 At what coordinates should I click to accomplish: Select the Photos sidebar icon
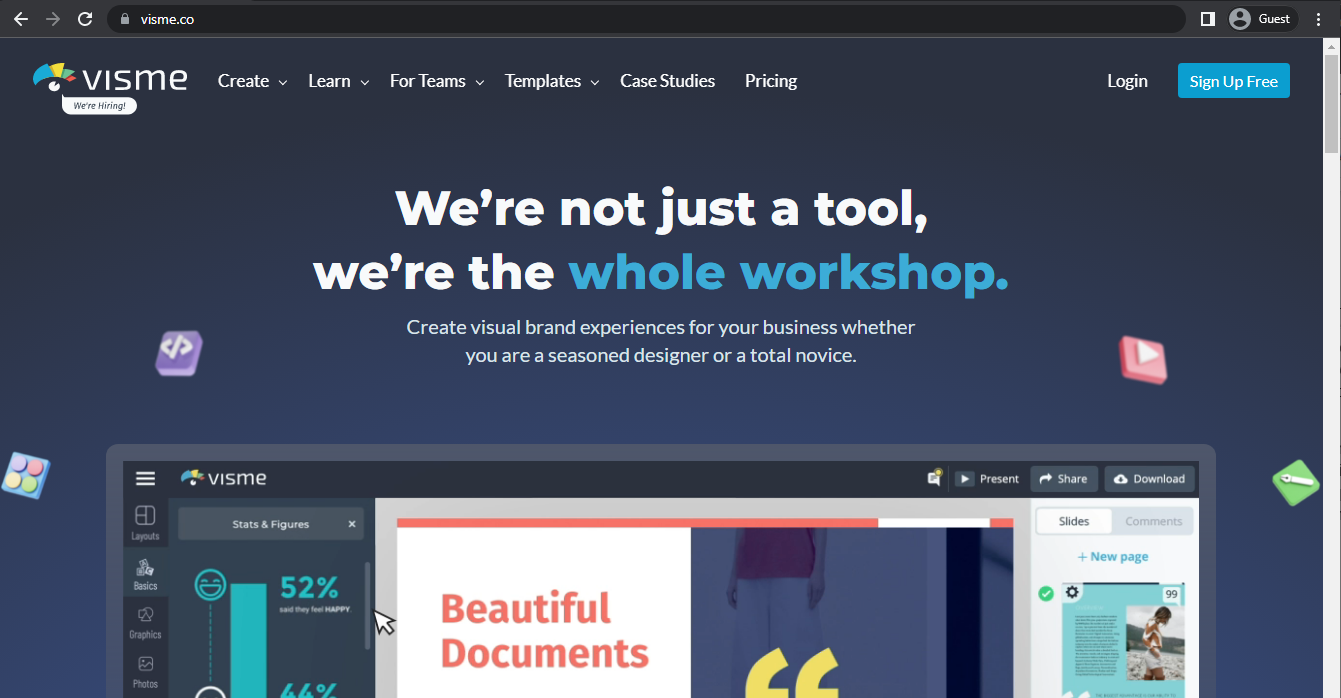pos(145,671)
